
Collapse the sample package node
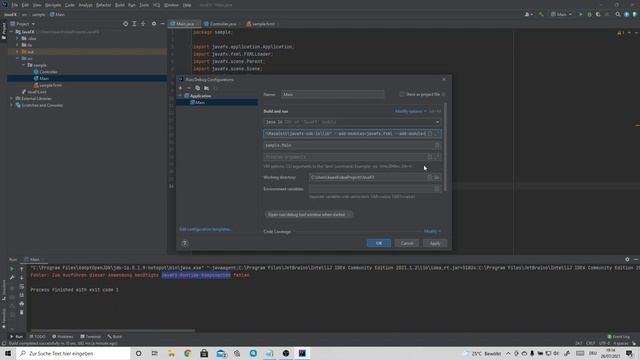point(23,65)
